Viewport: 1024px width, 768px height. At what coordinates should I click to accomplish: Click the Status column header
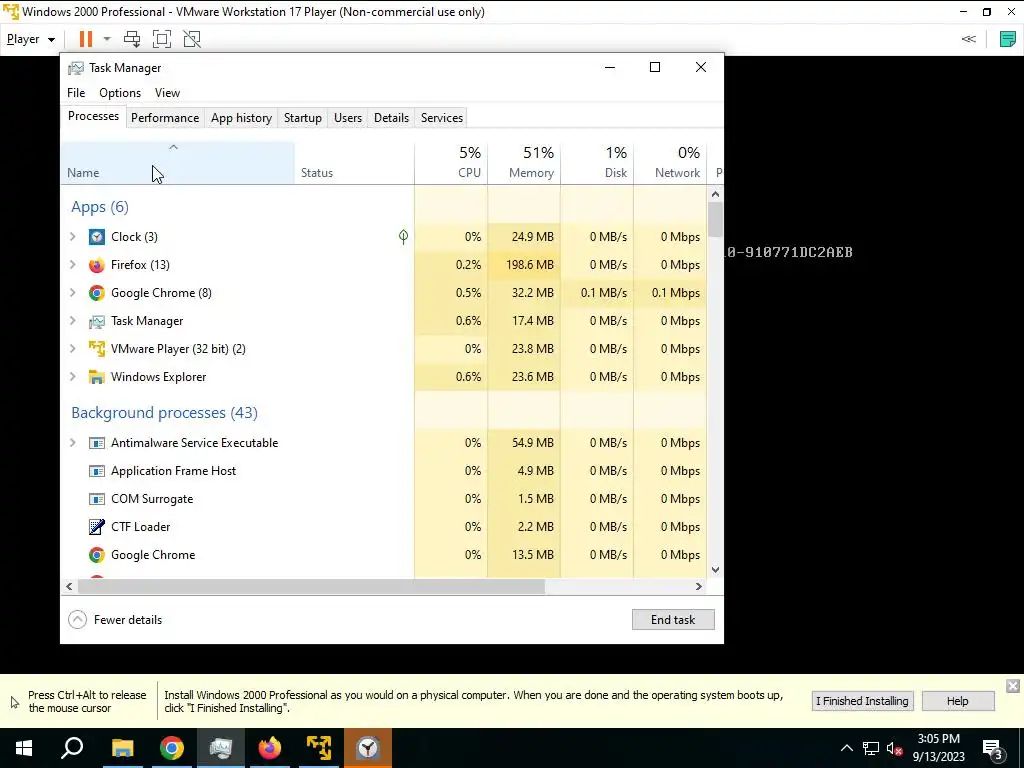point(354,163)
